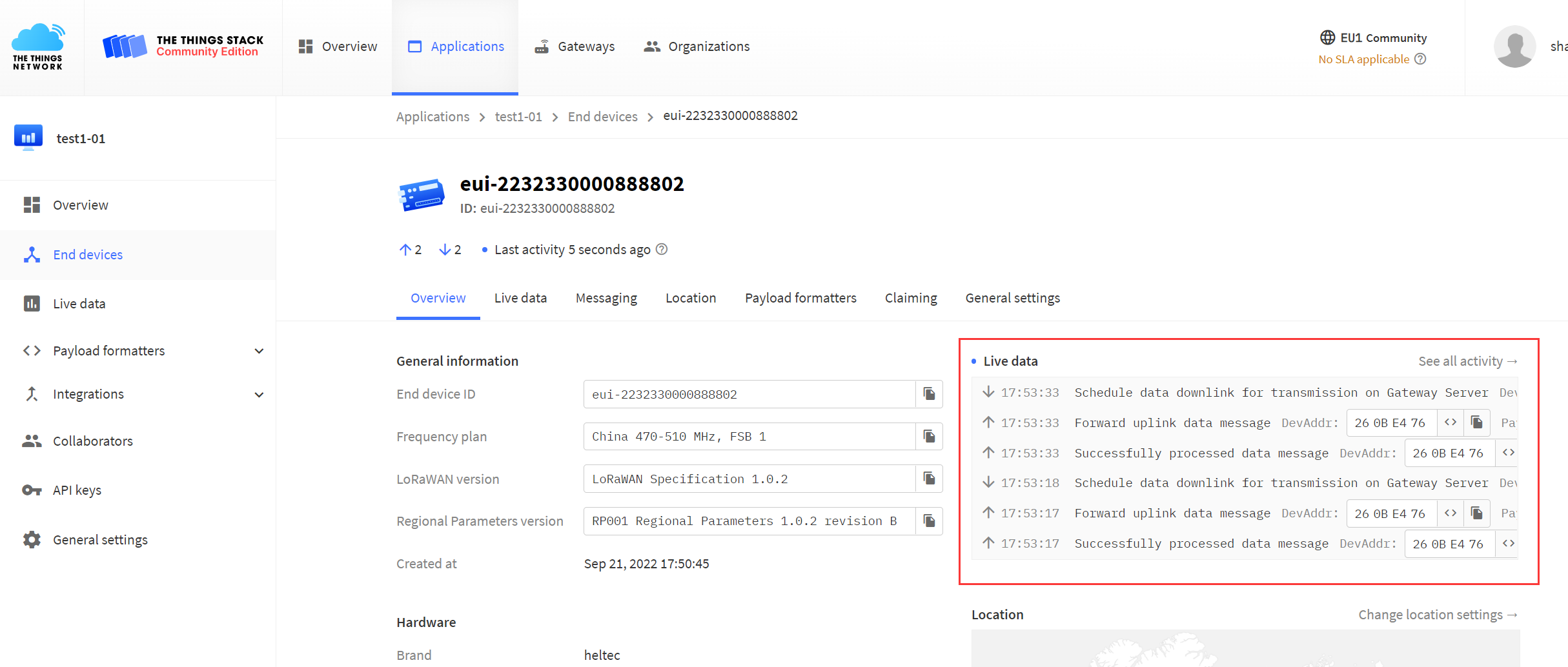Switch to the Messaging tab
1568x667 pixels.
(606, 298)
